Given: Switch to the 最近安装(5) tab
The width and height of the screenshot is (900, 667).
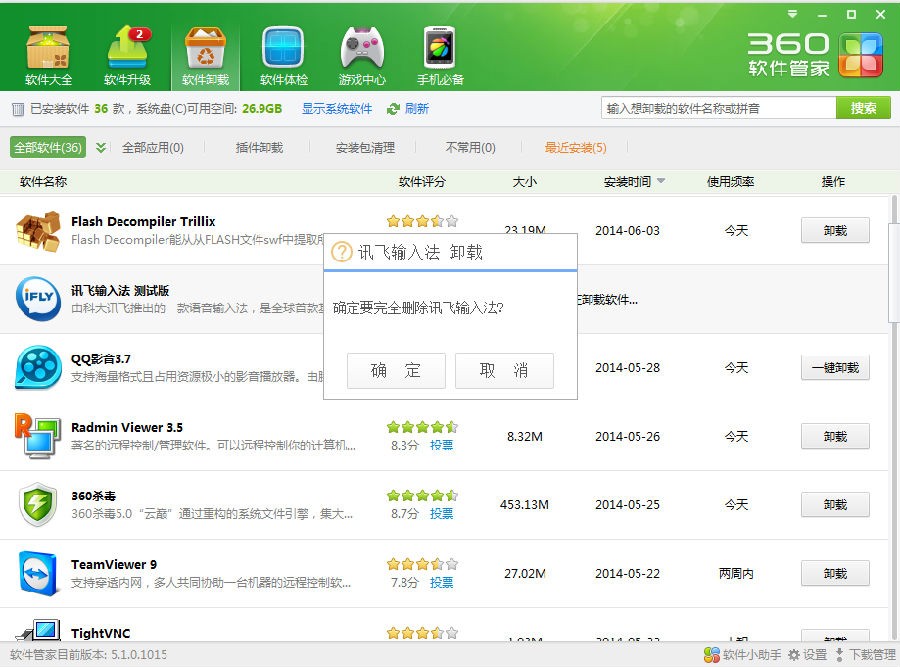Looking at the screenshot, I should click(577, 147).
